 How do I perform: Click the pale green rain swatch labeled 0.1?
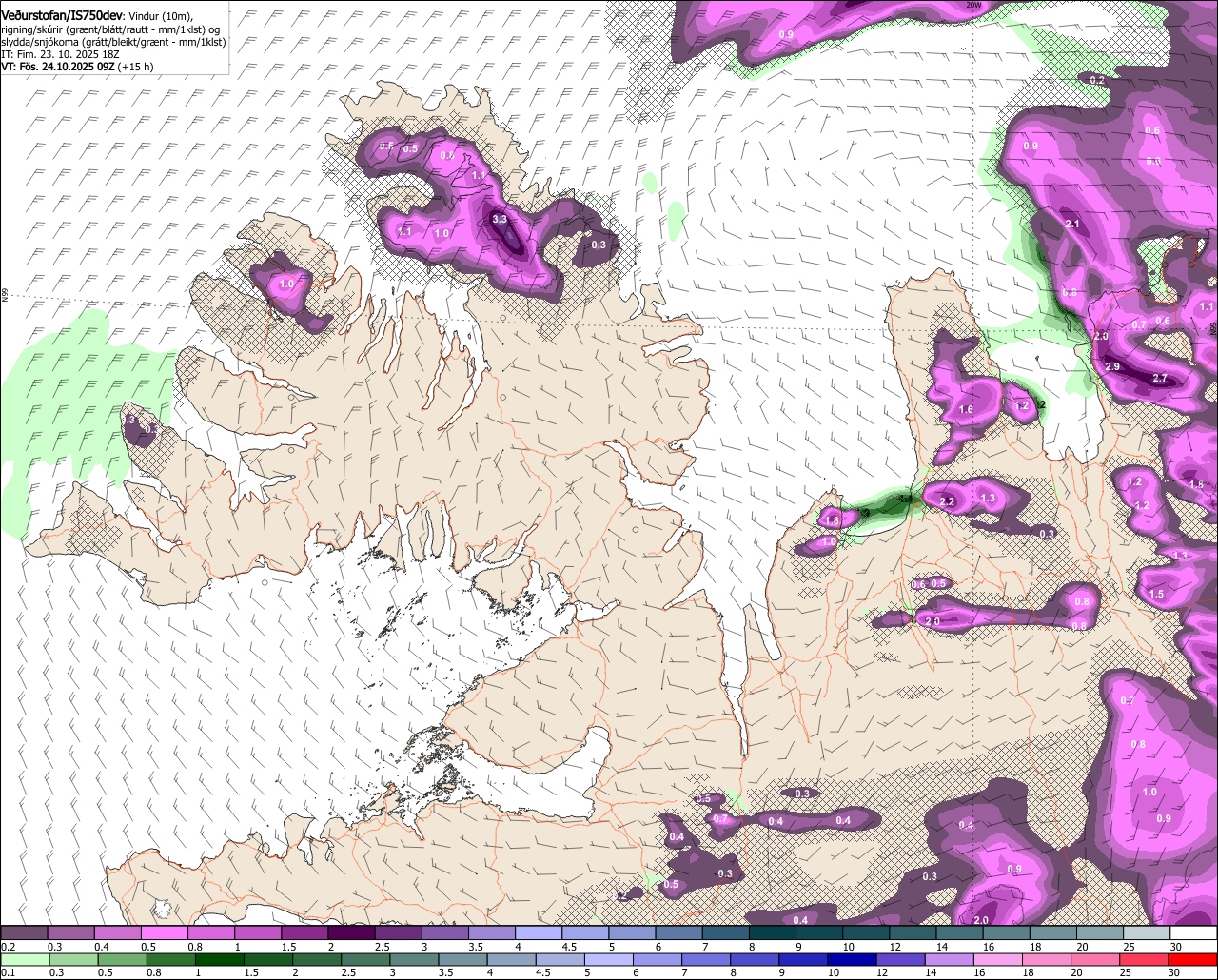tap(24, 960)
